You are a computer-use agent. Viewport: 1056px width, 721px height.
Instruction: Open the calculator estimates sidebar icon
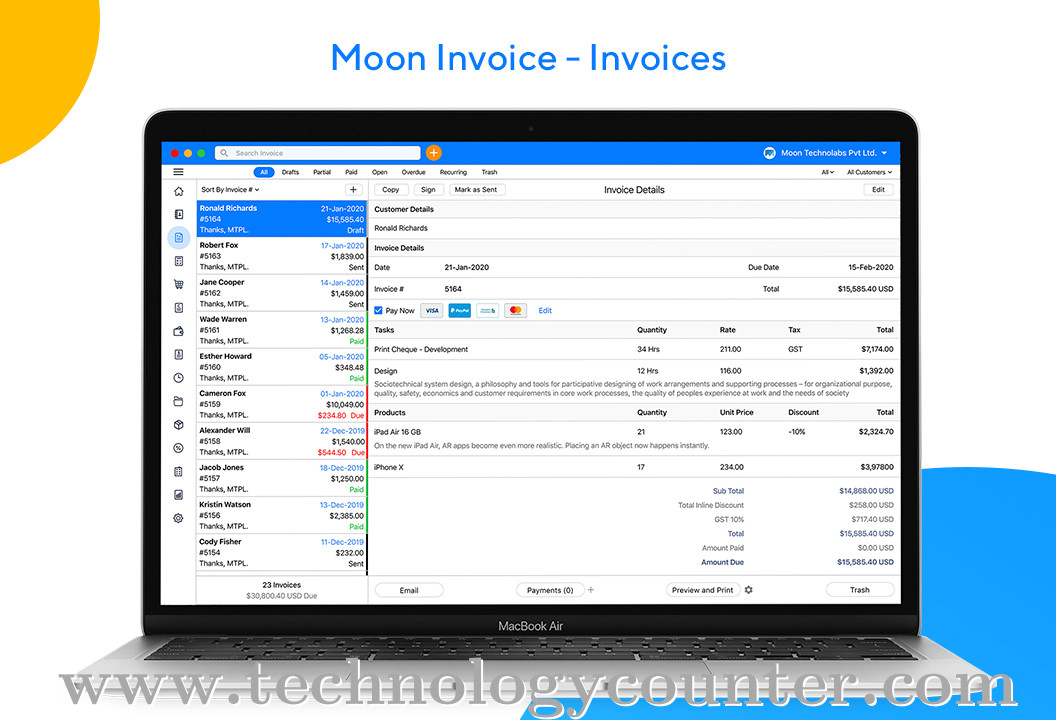point(178,261)
